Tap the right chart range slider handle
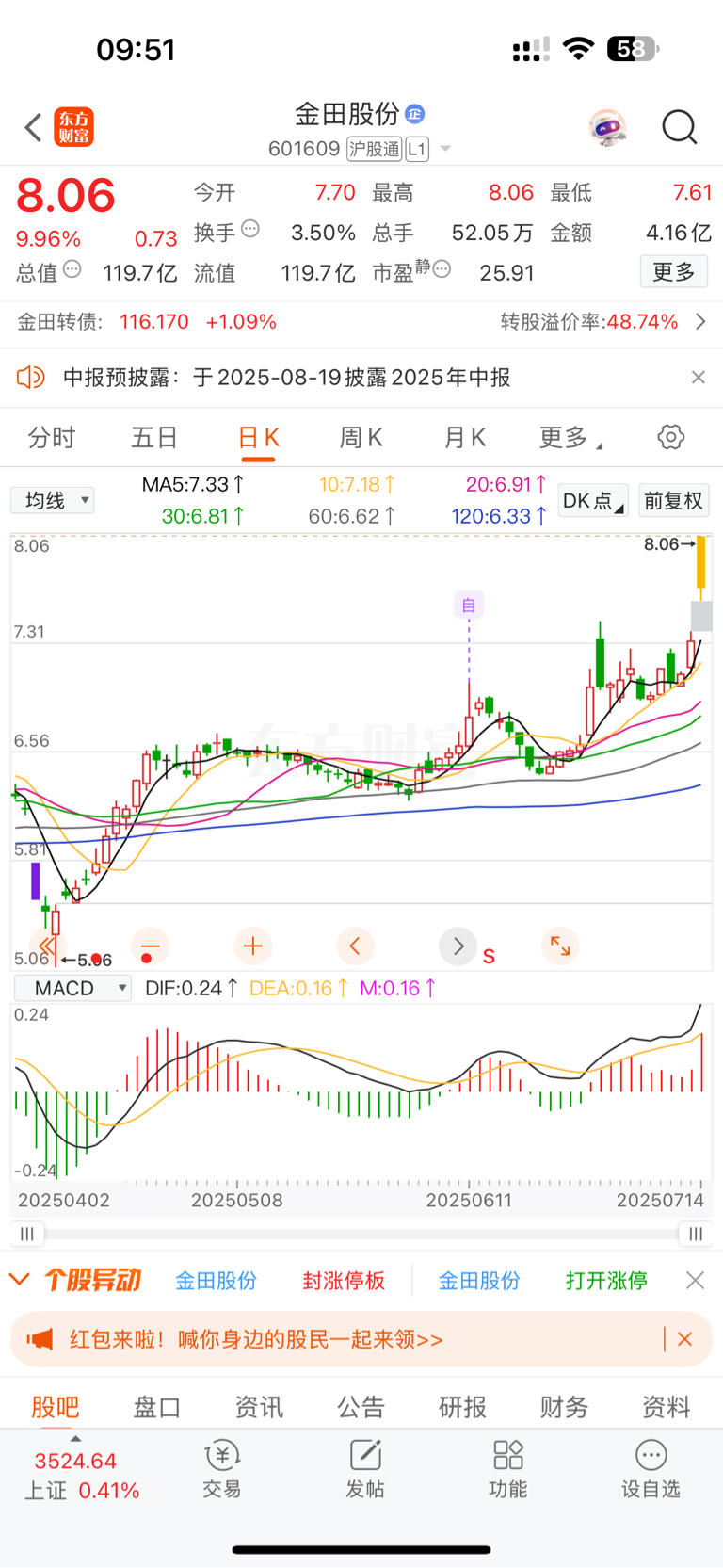 pos(696,1234)
